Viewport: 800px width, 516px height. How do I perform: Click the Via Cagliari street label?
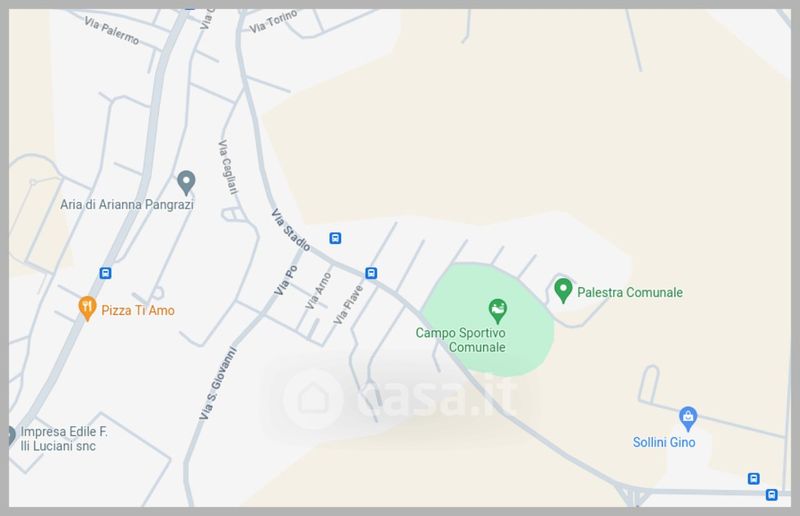click(228, 167)
